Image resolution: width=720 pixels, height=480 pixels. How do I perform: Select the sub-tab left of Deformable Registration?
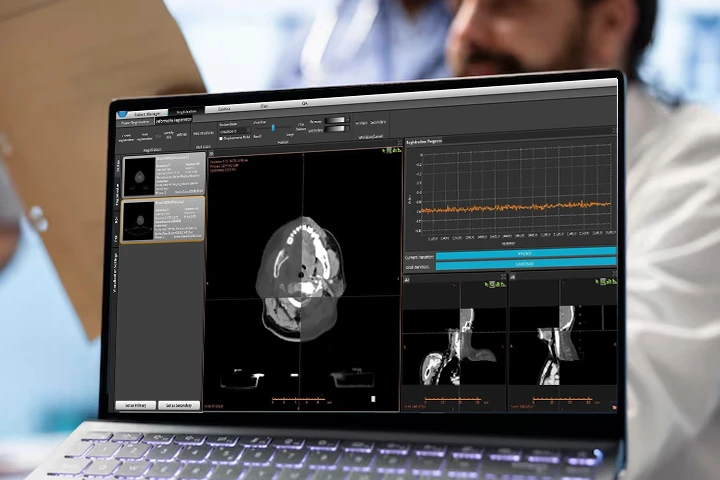[135, 123]
